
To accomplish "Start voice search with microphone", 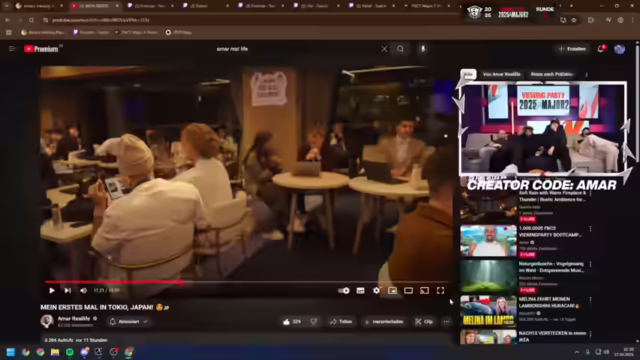I will click(x=423, y=49).
